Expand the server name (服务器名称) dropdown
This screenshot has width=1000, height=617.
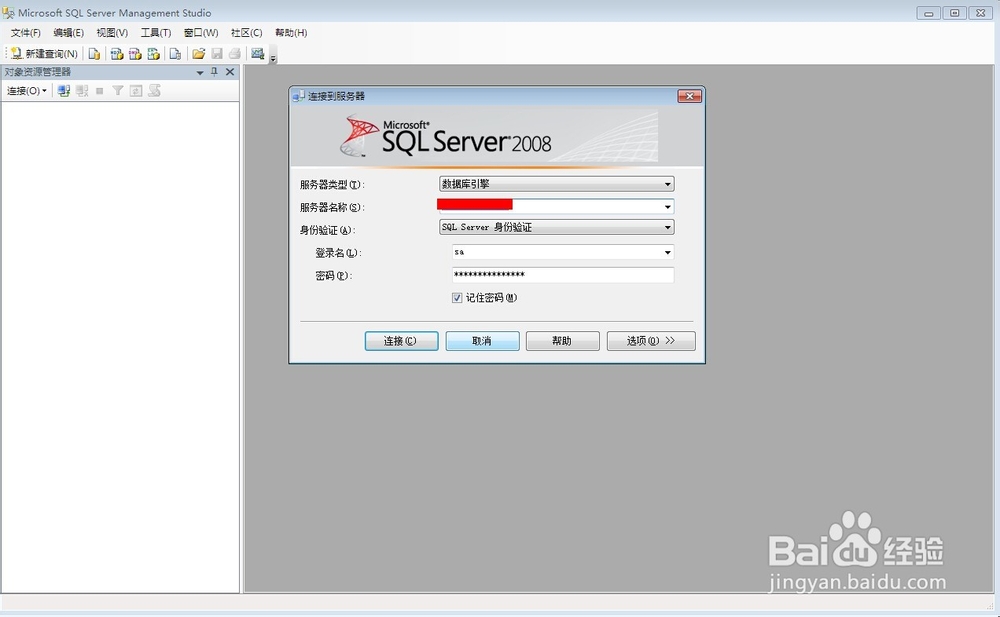click(667, 207)
